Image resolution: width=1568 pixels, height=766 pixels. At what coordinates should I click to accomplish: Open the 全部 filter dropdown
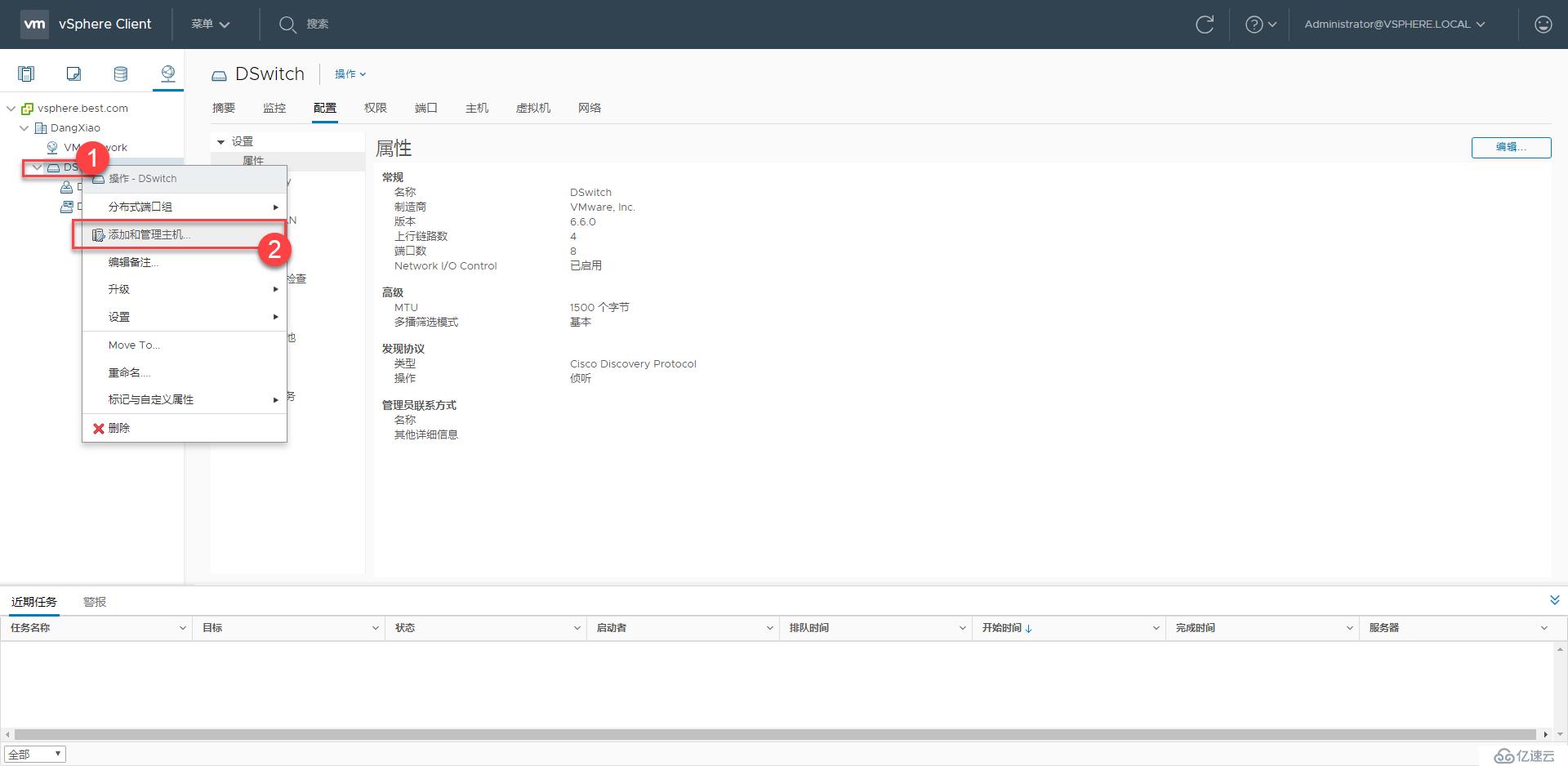coord(35,754)
